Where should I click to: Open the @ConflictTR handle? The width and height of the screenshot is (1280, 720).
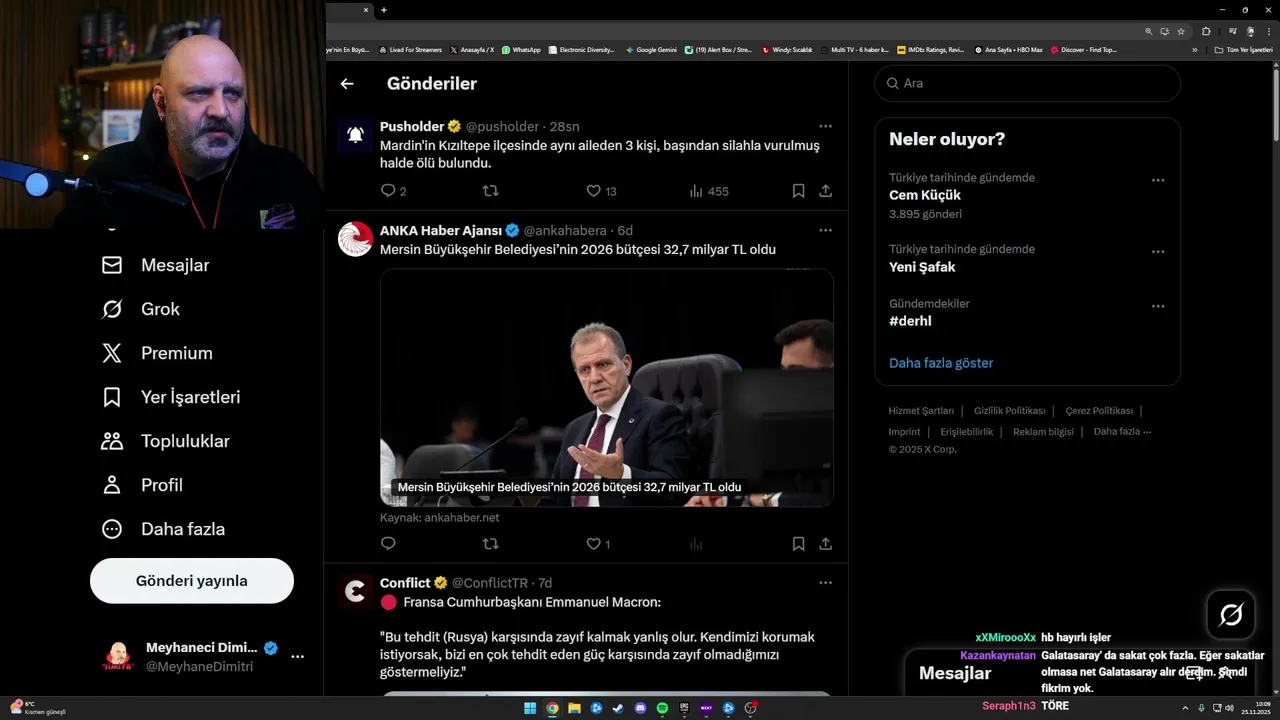point(489,583)
